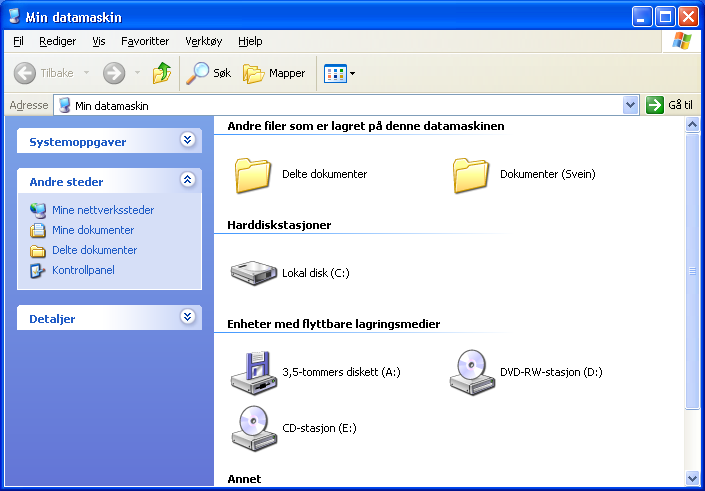Click the vertical scrollbar thumb
The height and width of the screenshot is (491, 705).
[x=692, y=271]
